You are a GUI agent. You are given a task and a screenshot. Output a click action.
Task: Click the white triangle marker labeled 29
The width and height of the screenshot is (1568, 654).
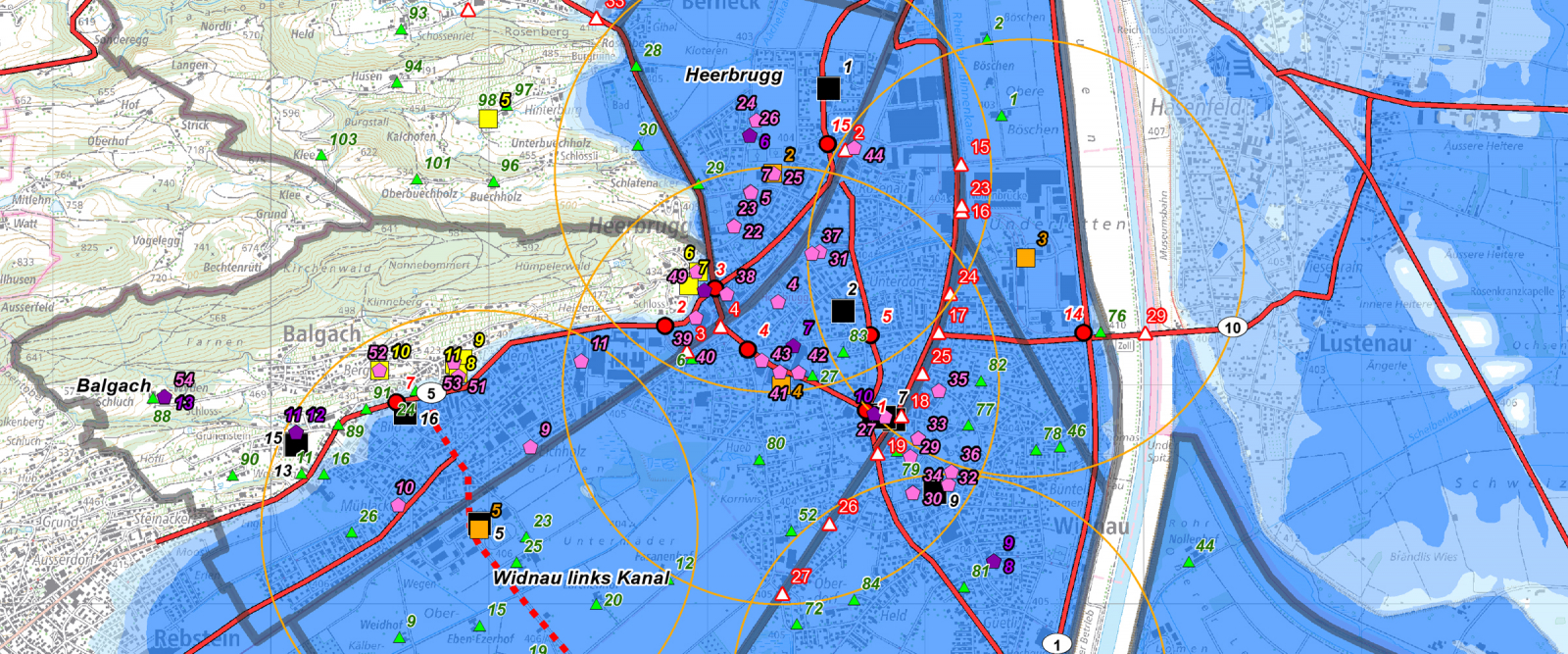(1145, 333)
